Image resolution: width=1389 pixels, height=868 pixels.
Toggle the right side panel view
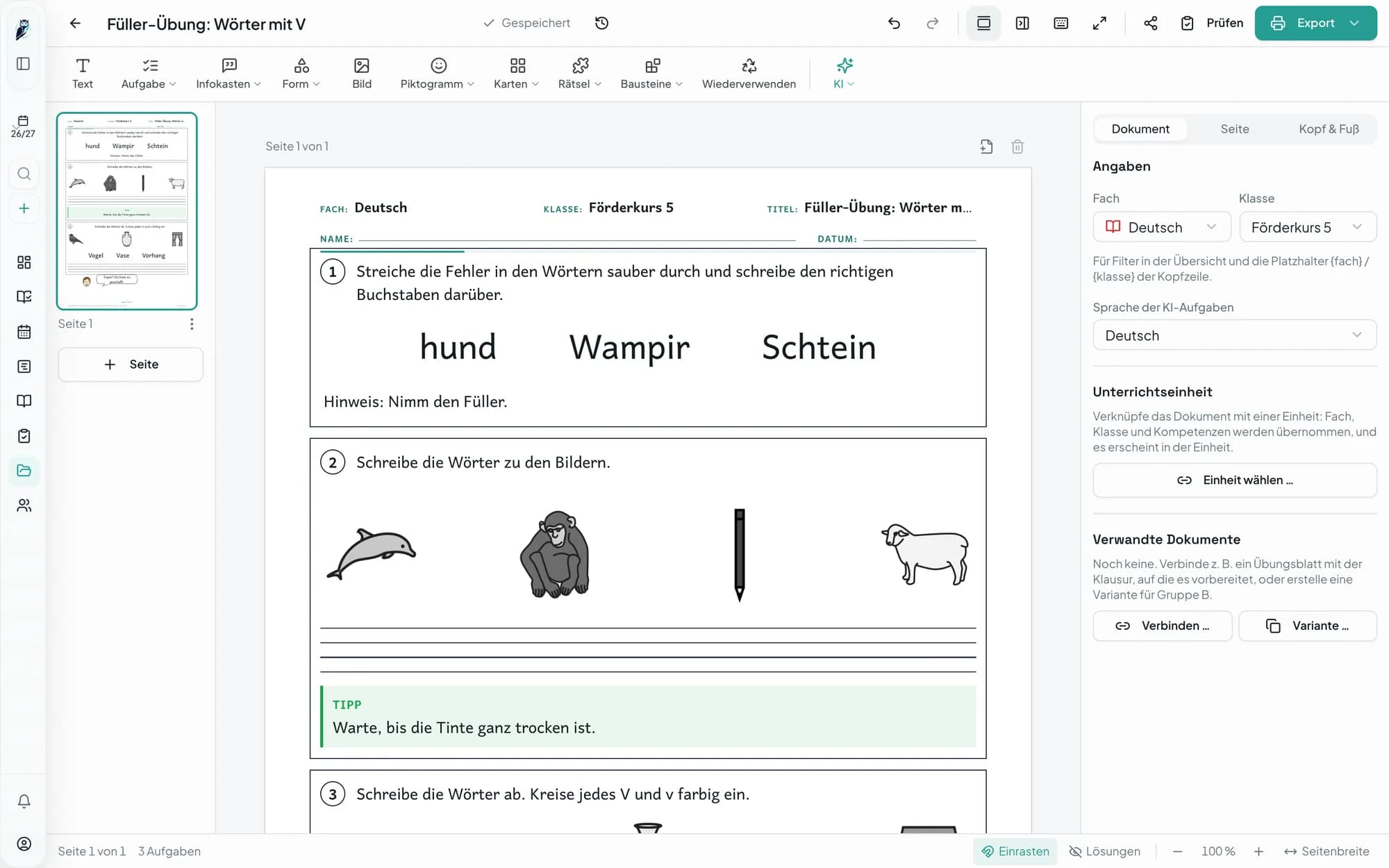coord(1022,23)
